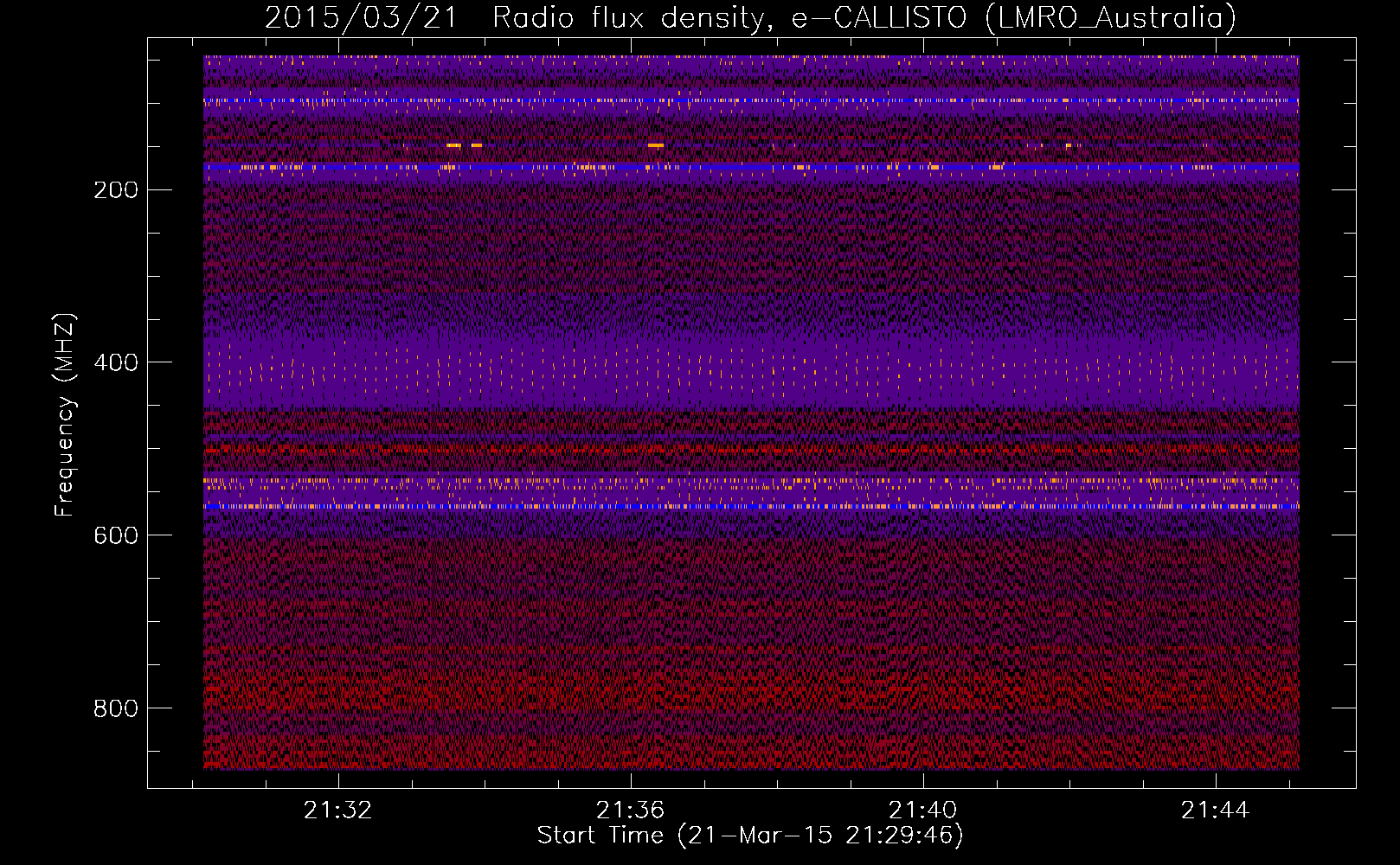Click the 21:32 time tick label
Viewport: 1400px width, 865px height.
[337, 811]
